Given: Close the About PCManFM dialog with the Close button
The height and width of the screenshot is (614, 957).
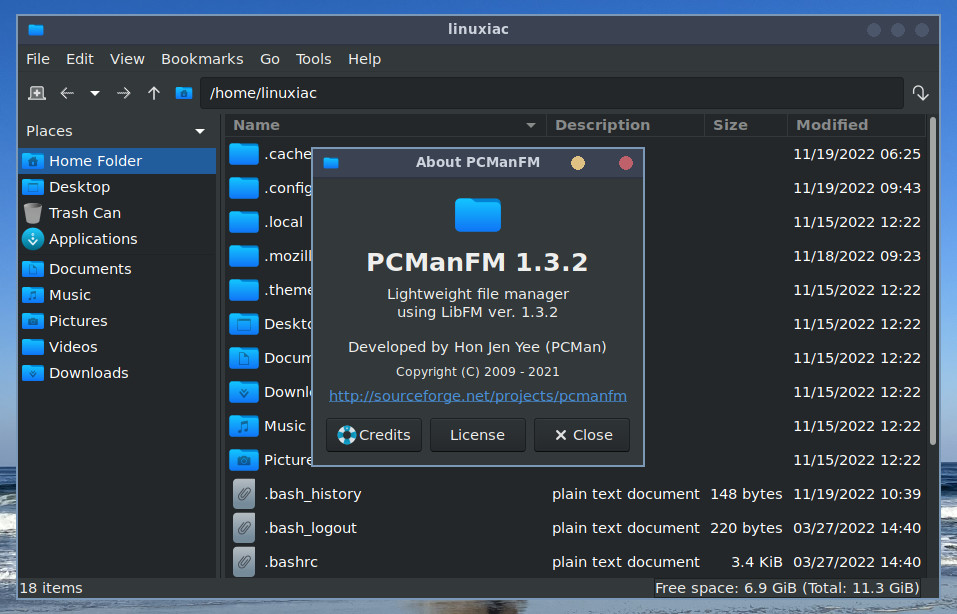Looking at the screenshot, I should [x=582, y=435].
